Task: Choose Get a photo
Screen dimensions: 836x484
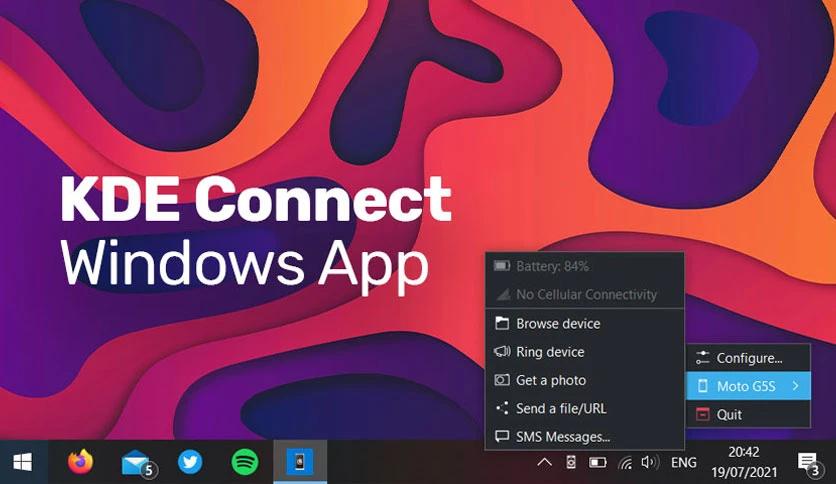Action: point(585,380)
